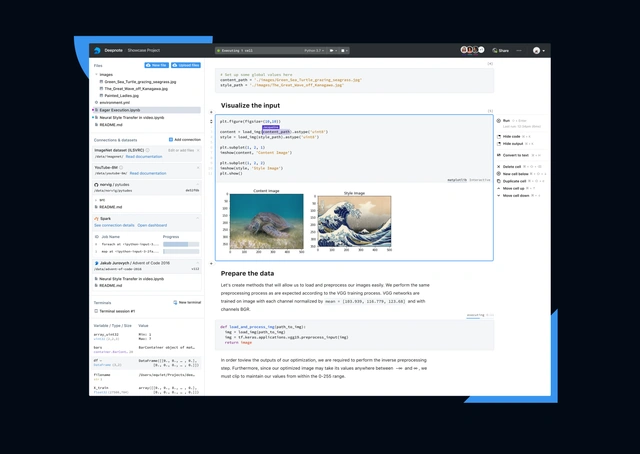Image resolution: width=640 pixels, height=454 pixels.
Task: Open the Spark dashboard link
Action: click(x=152, y=225)
